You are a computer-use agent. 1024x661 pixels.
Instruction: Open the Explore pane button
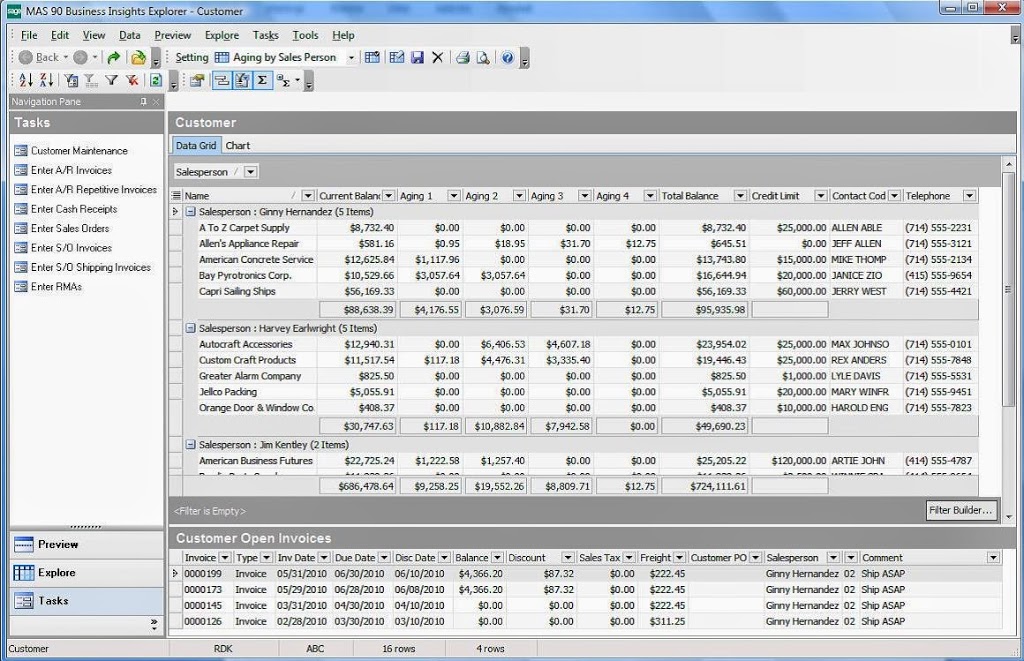pyautogui.click(x=86, y=573)
